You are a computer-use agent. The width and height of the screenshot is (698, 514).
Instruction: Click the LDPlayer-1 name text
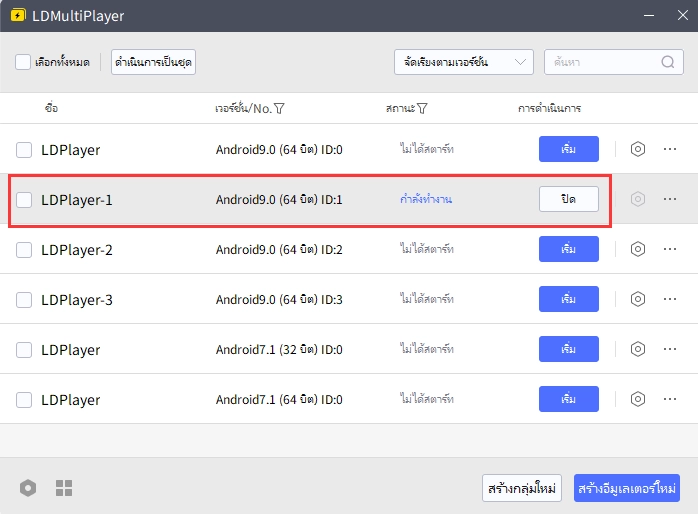pyautogui.click(x=77, y=200)
